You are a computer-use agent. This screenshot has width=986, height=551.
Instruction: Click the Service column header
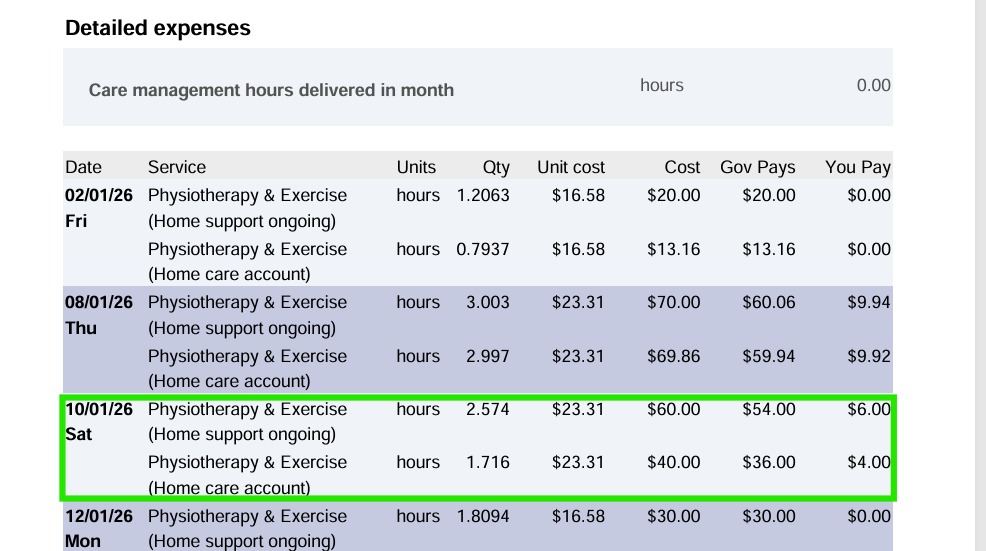pos(177,167)
